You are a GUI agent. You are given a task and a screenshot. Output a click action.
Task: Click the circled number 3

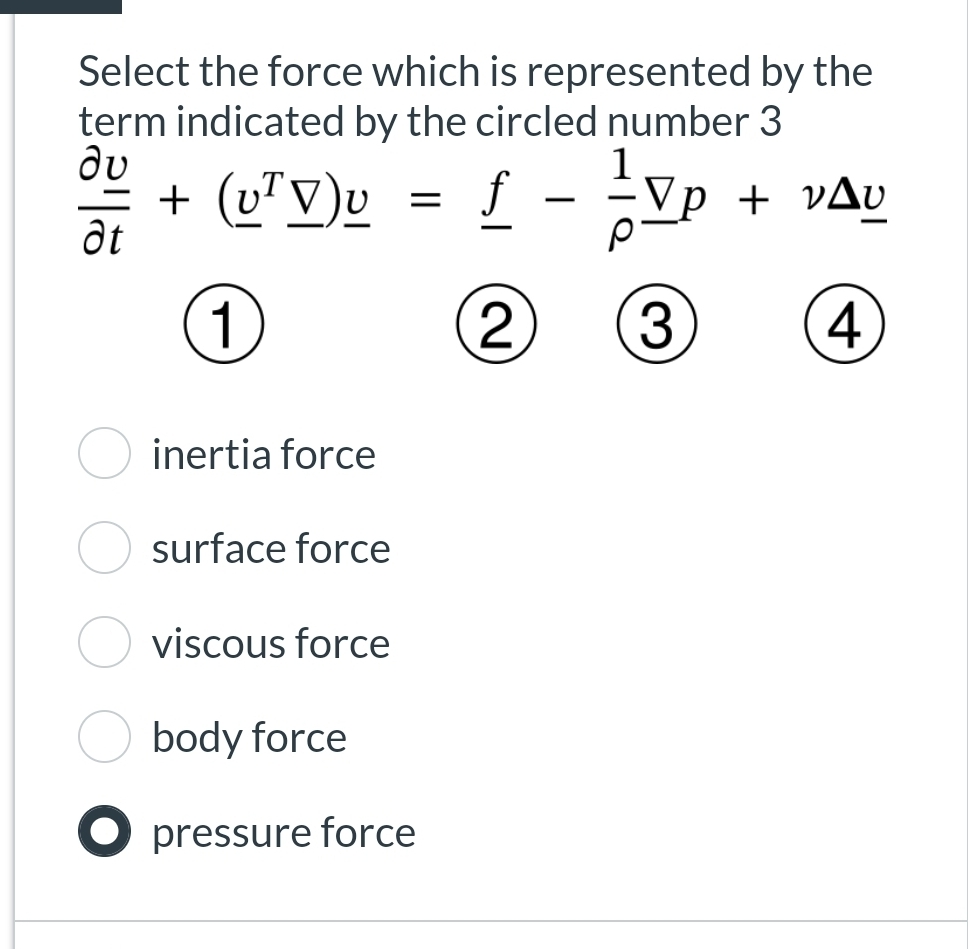[656, 323]
